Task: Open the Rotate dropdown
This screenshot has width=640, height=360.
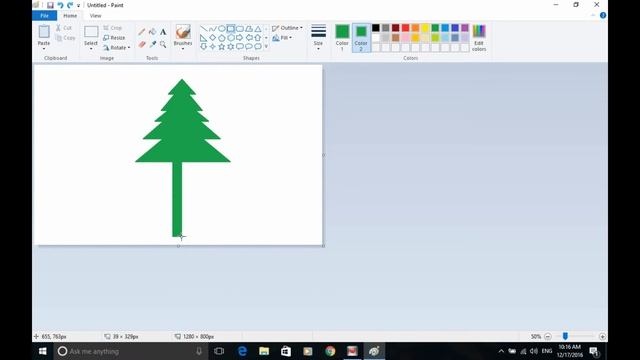Action: point(117,48)
